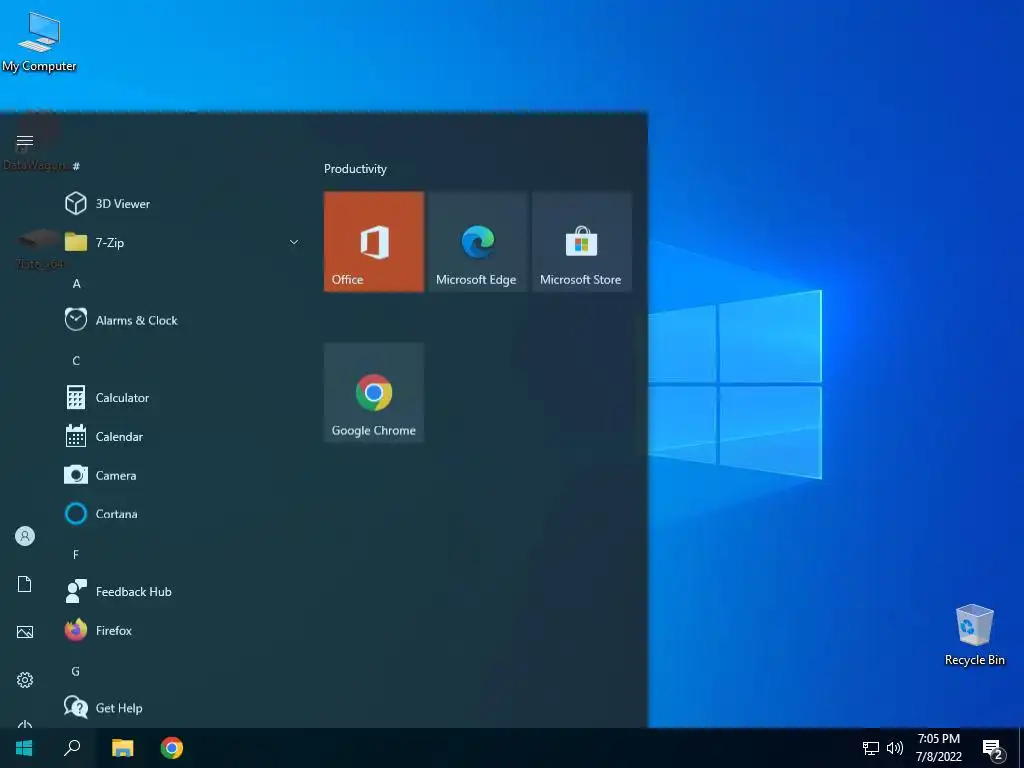This screenshot has height=768, width=1024.
Task: Open 3D Viewer from app list
Action: click(x=182, y=204)
